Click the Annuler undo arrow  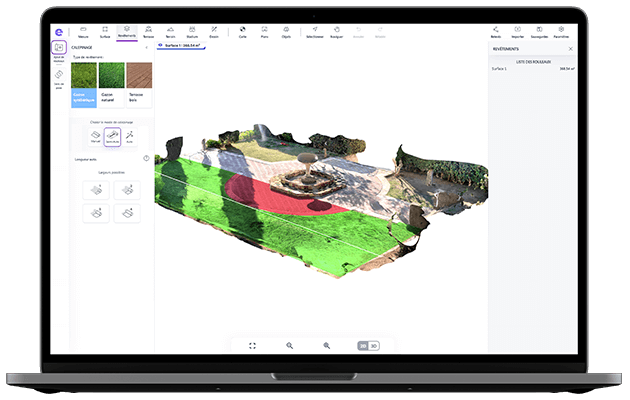pyautogui.click(x=358, y=32)
